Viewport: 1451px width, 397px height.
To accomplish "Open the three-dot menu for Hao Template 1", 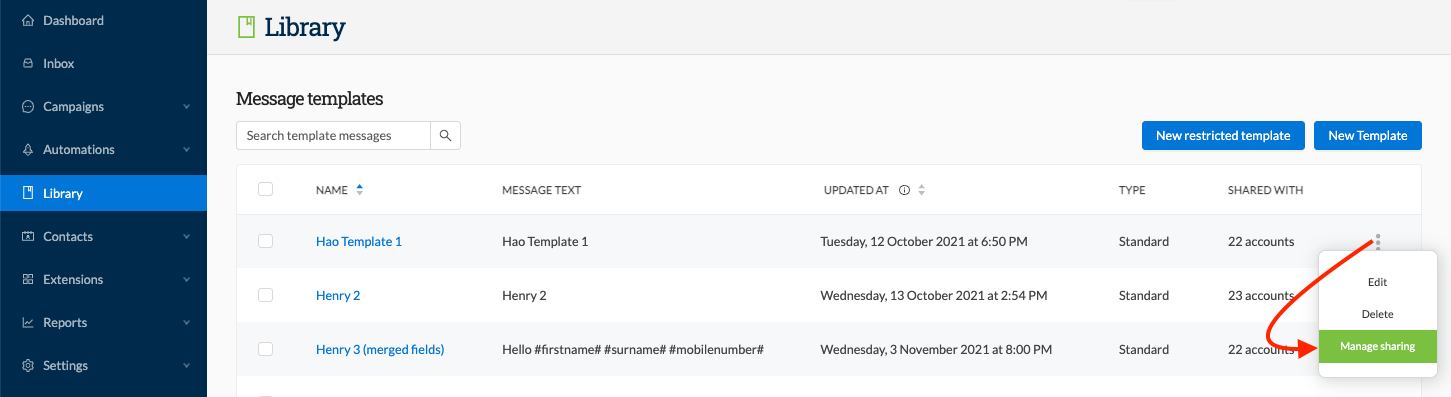I will [1378, 241].
